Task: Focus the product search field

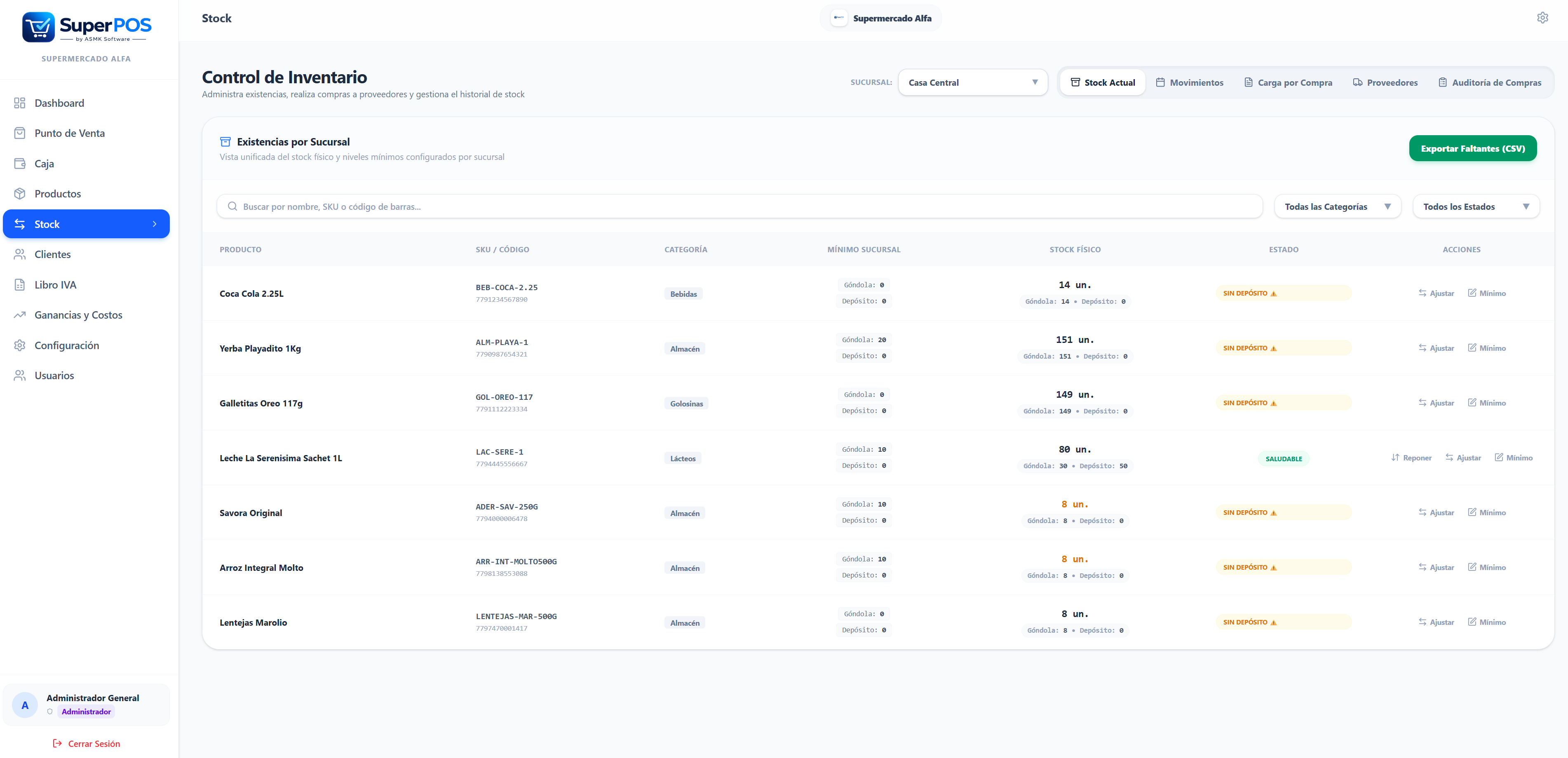Action: click(x=739, y=207)
